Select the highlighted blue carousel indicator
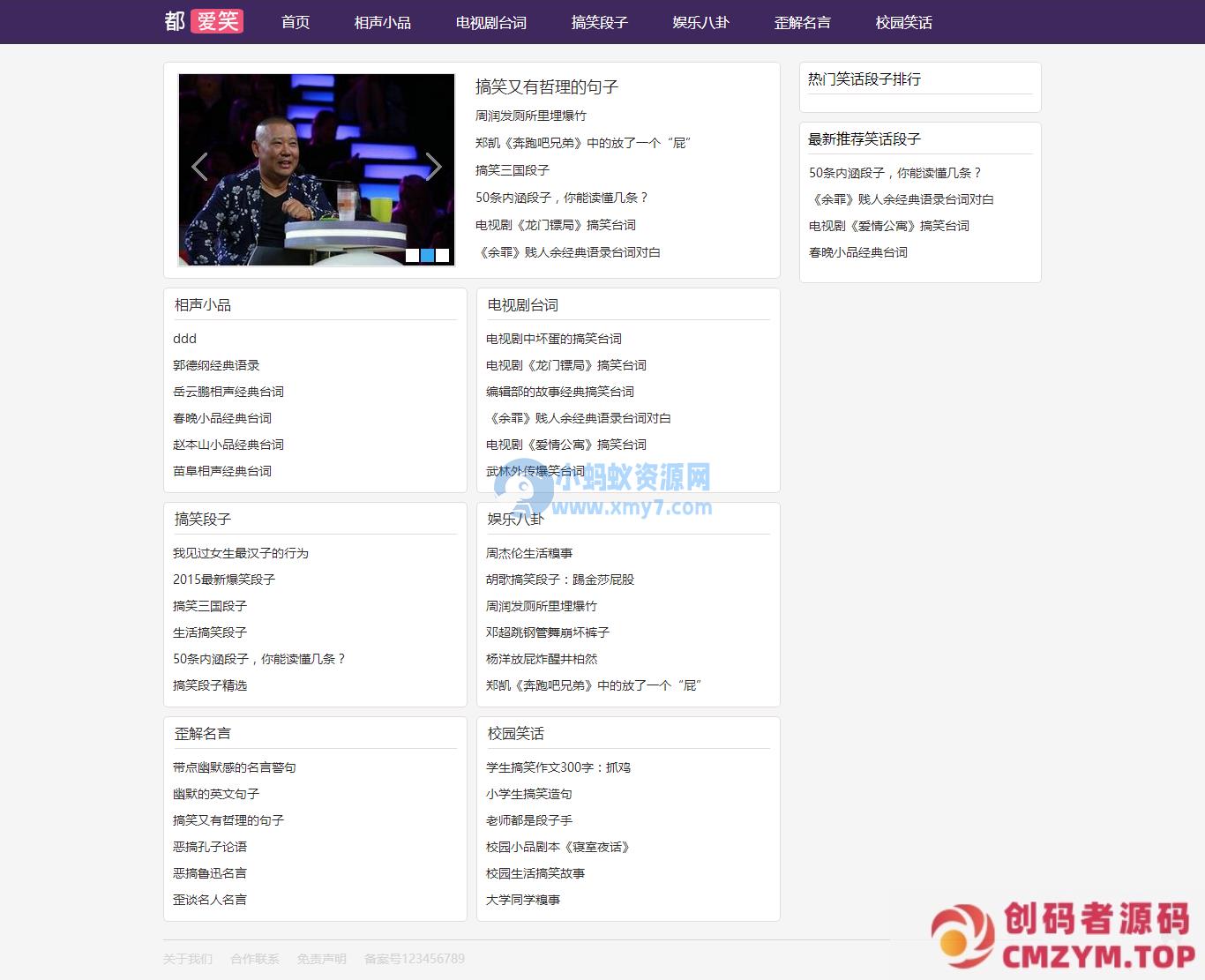This screenshot has width=1205, height=980. coord(427,256)
